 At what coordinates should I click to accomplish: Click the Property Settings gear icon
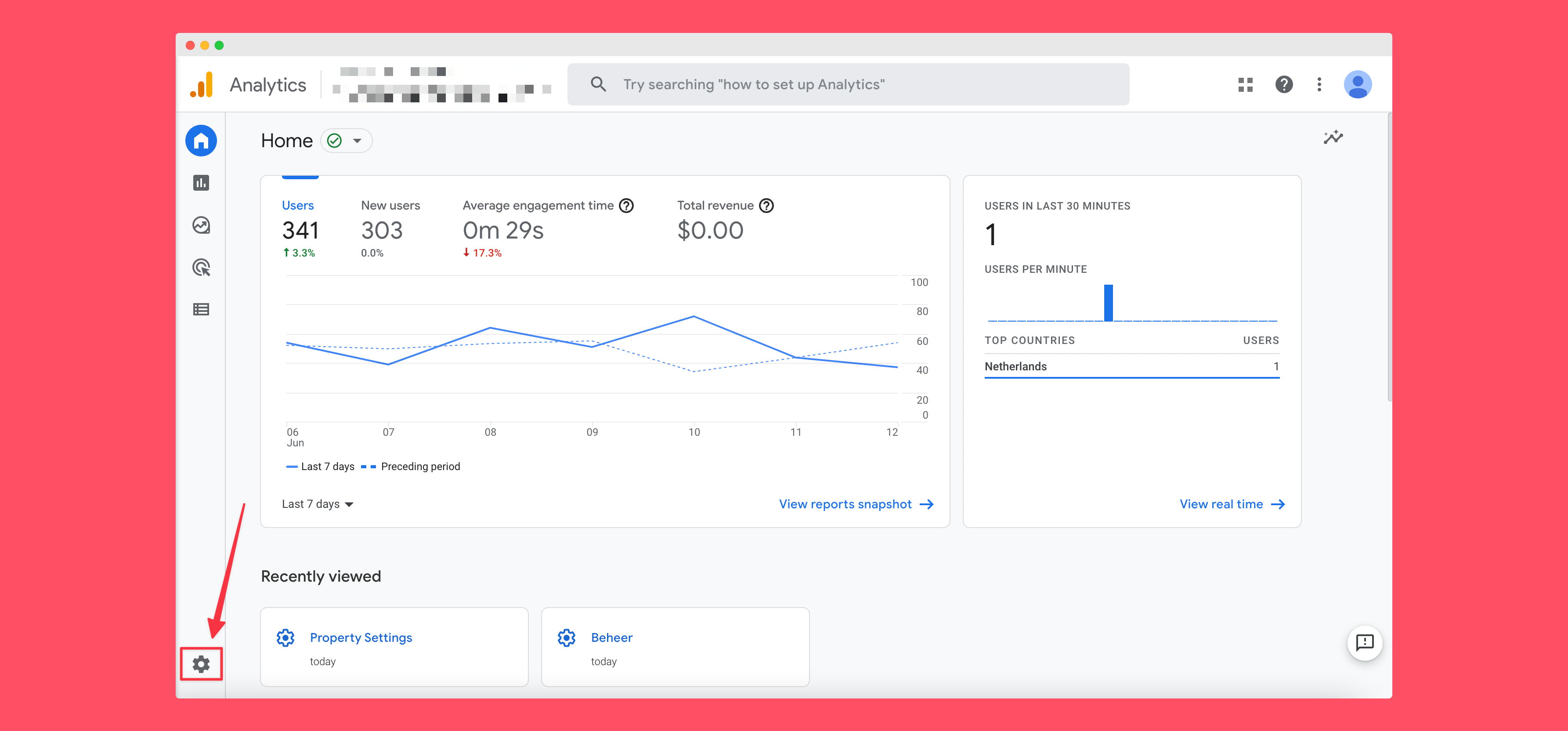click(x=285, y=638)
